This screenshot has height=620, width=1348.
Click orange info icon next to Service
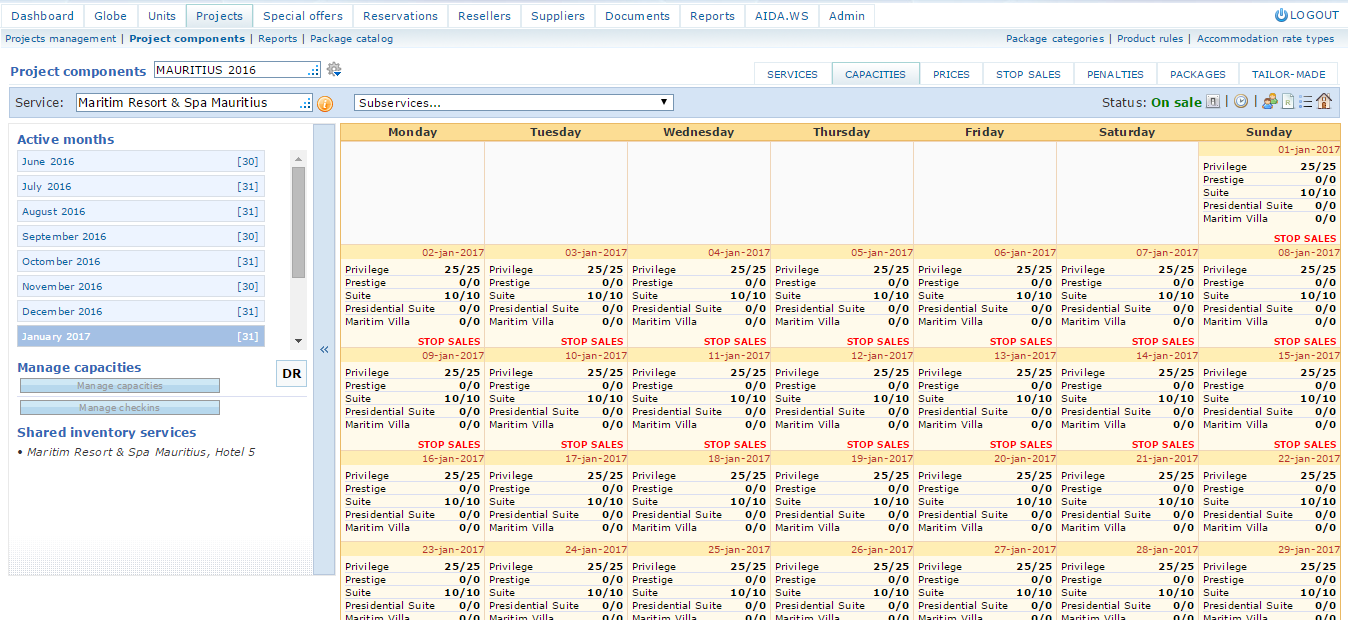pyautogui.click(x=325, y=103)
